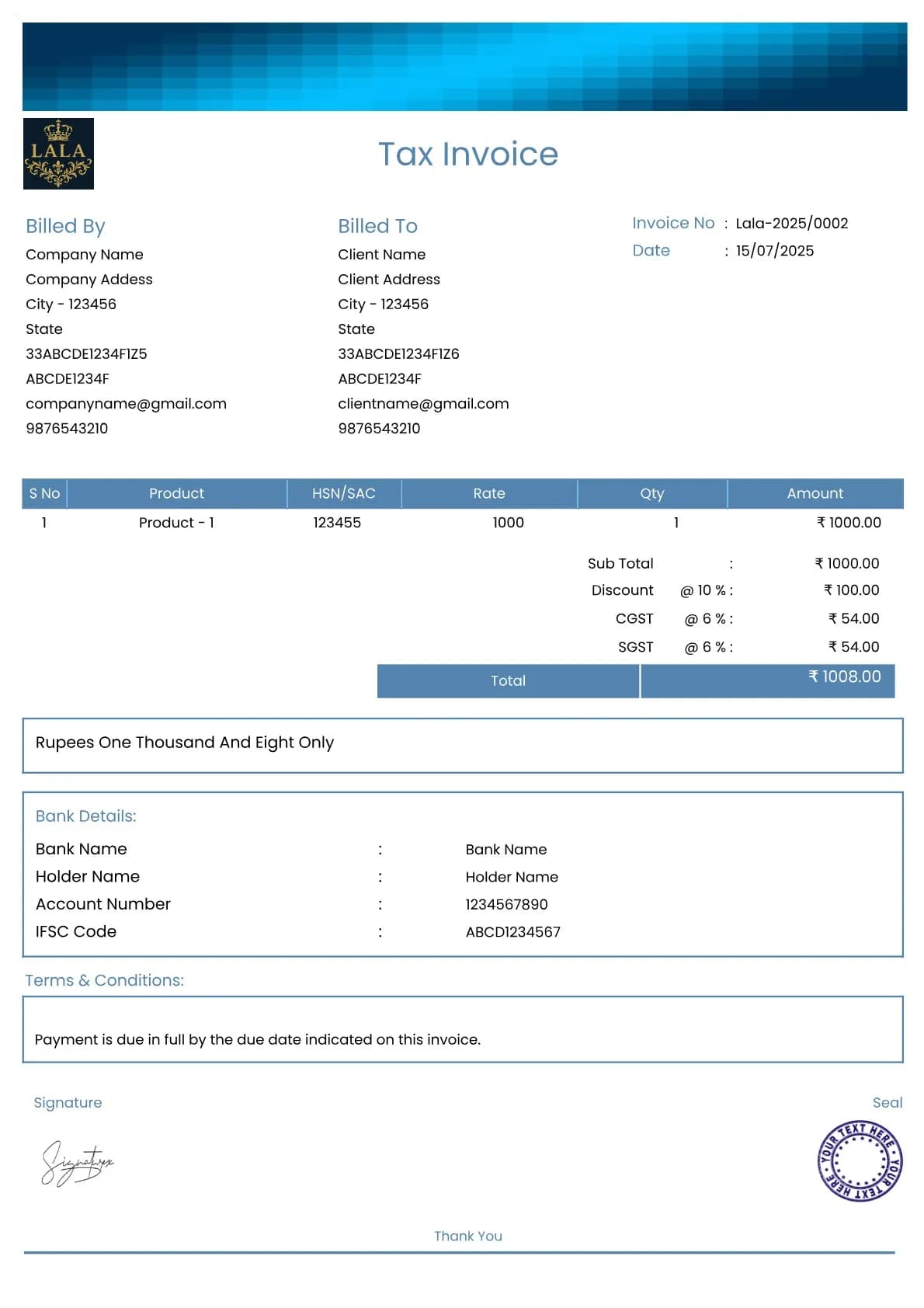Click the Product column header
Screen dimensions: 924x1308
pyautogui.click(x=176, y=493)
